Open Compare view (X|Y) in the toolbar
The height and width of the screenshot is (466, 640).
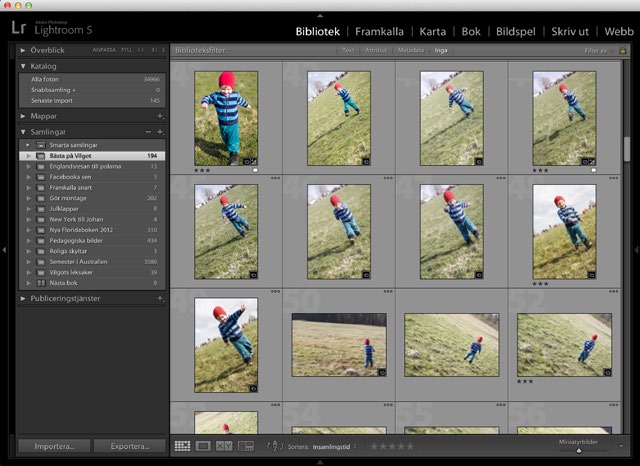(224, 446)
